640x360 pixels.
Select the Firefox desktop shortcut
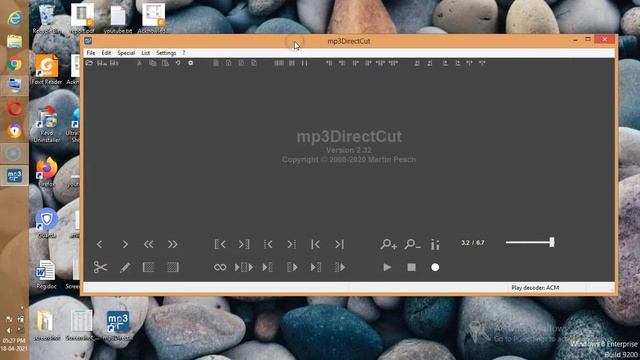(x=47, y=172)
